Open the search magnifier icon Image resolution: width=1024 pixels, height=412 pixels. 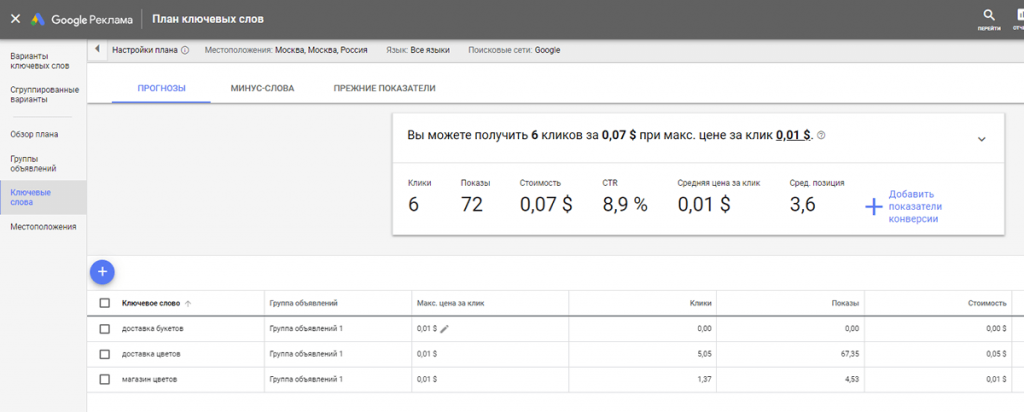(x=988, y=15)
